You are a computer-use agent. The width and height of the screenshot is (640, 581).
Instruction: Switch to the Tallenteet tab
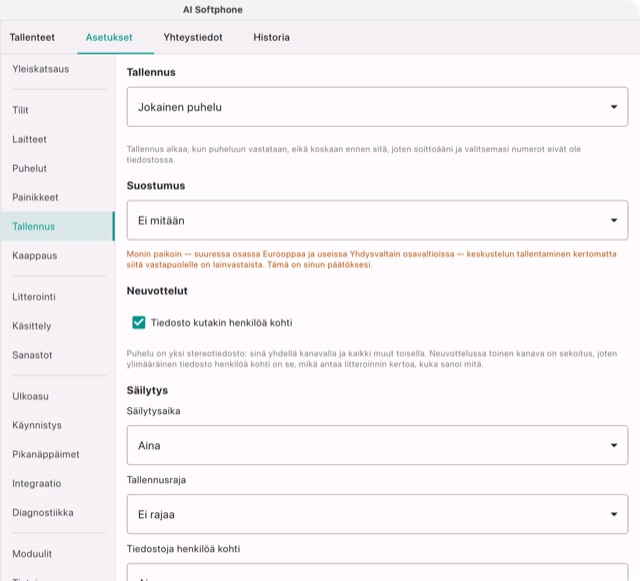point(32,37)
